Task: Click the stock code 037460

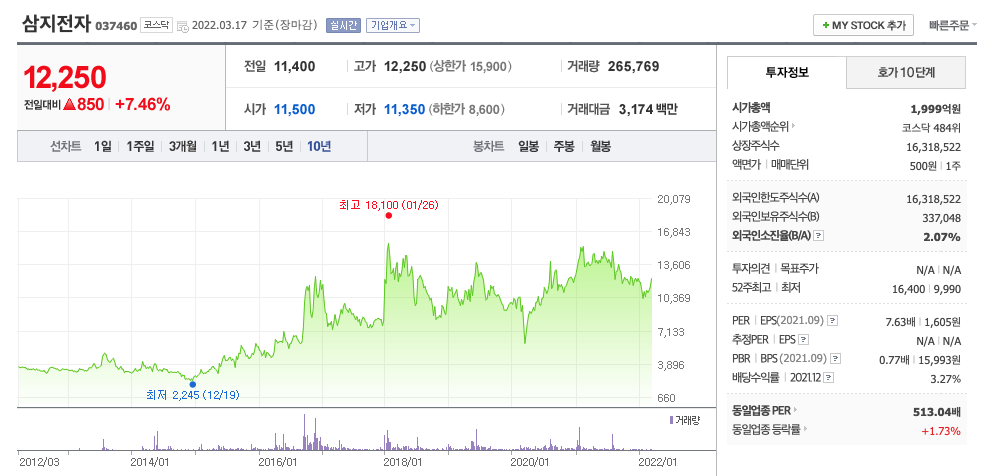Action: coord(116,26)
